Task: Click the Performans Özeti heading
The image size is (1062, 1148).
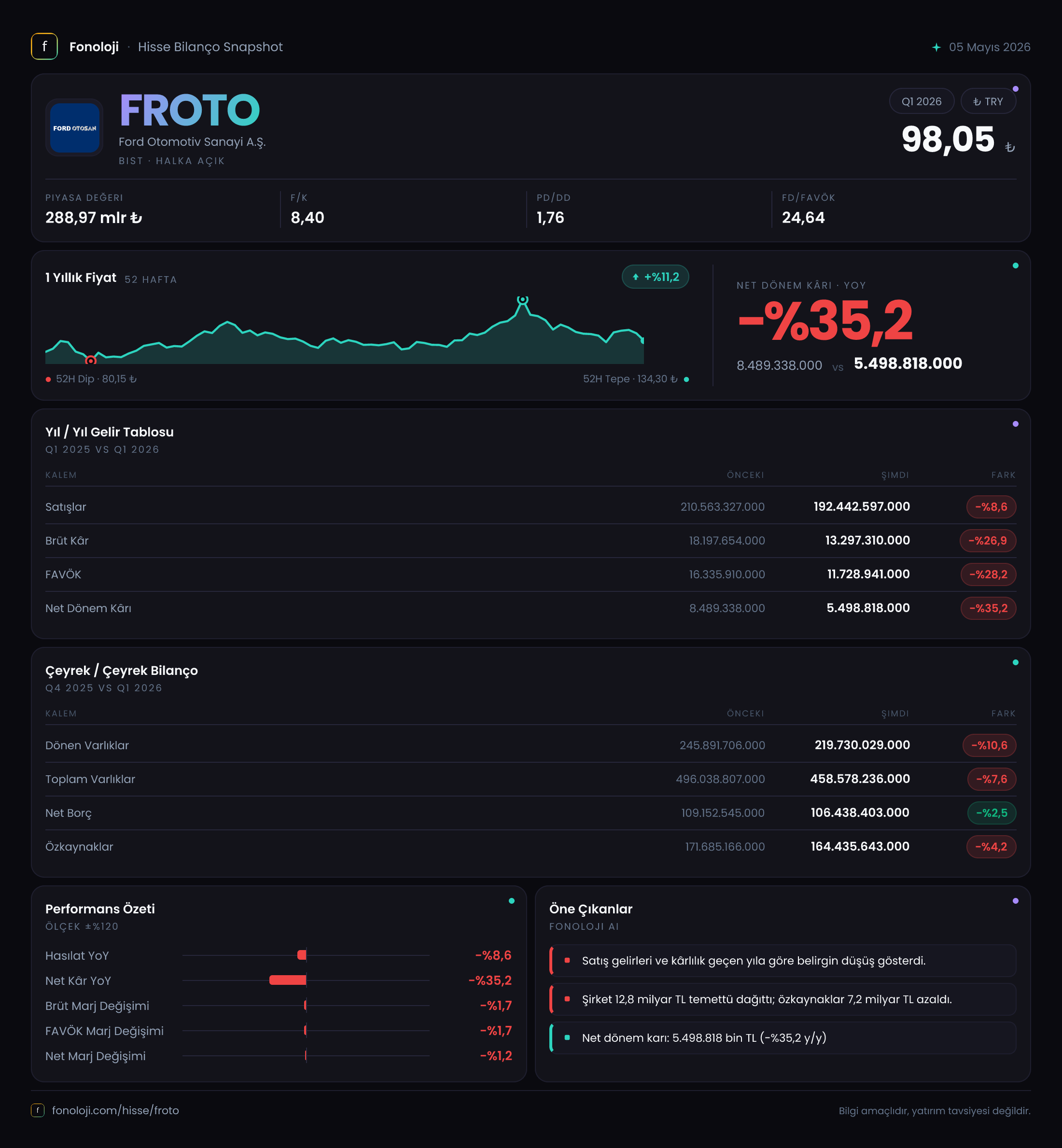Action: pyautogui.click(x=100, y=909)
